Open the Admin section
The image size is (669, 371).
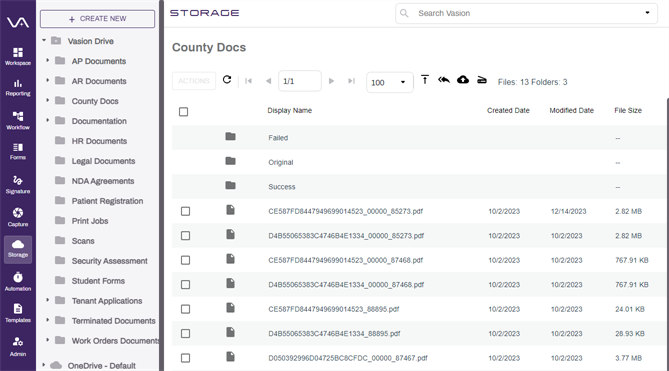[x=18, y=346]
